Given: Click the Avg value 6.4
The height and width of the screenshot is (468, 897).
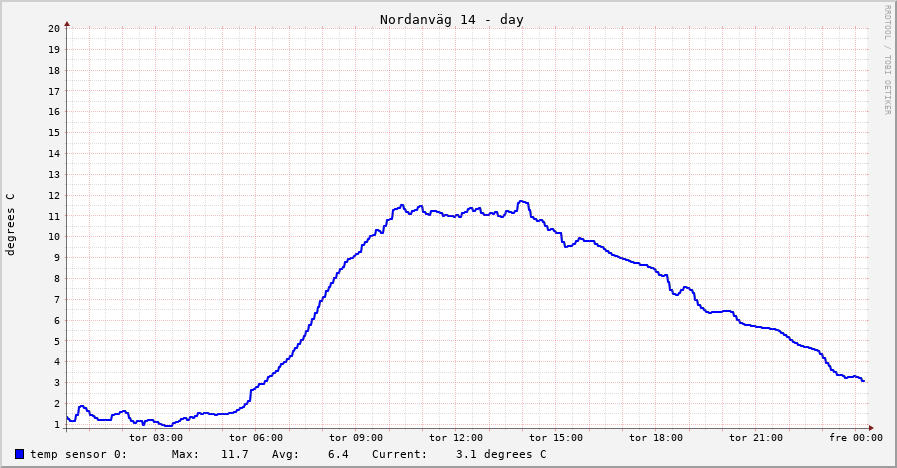Looking at the screenshot, I should (x=338, y=454).
